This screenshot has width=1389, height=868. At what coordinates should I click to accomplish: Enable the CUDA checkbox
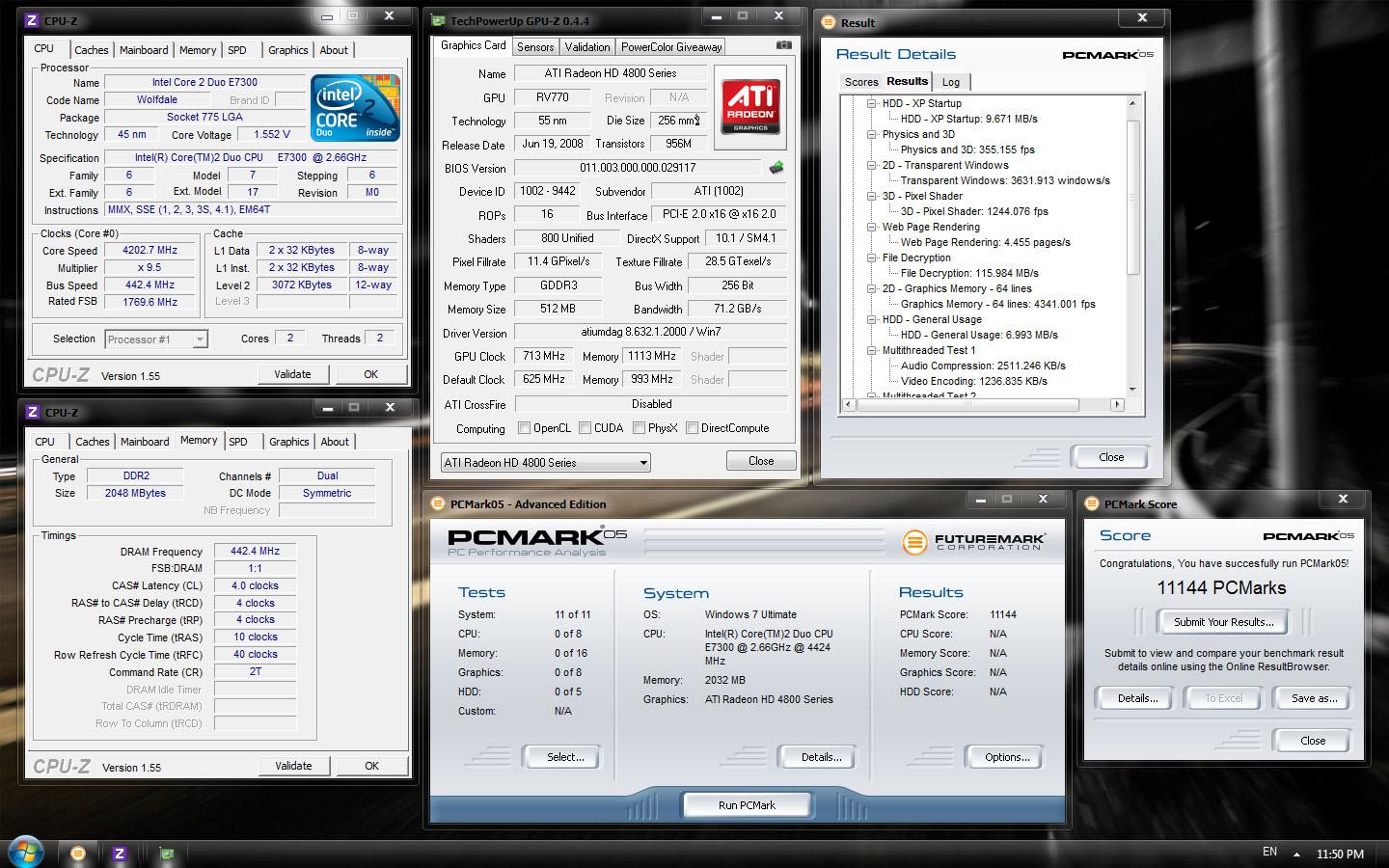pos(585,428)
